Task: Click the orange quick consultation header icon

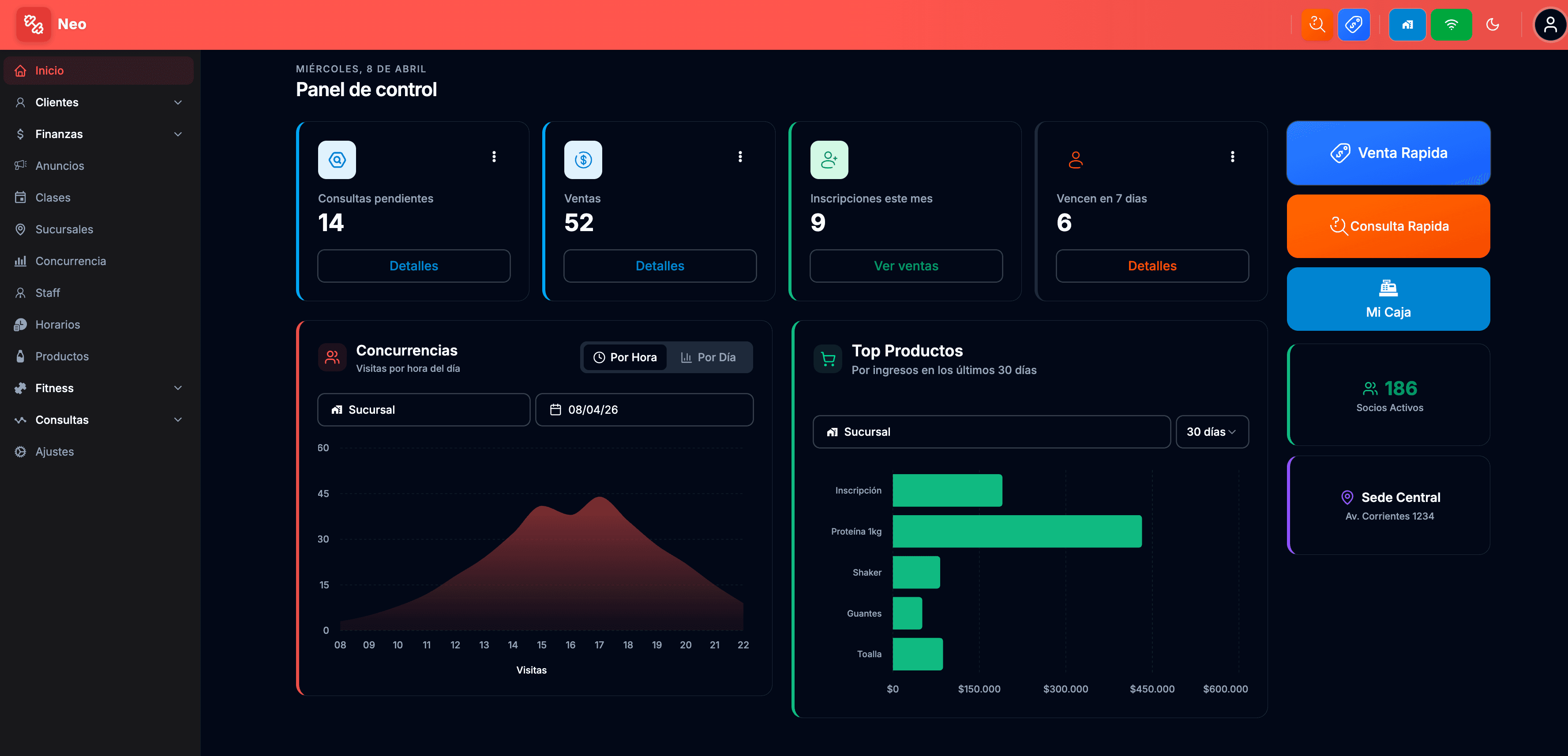Action: pyautogui.click(x=1317, y=25)
